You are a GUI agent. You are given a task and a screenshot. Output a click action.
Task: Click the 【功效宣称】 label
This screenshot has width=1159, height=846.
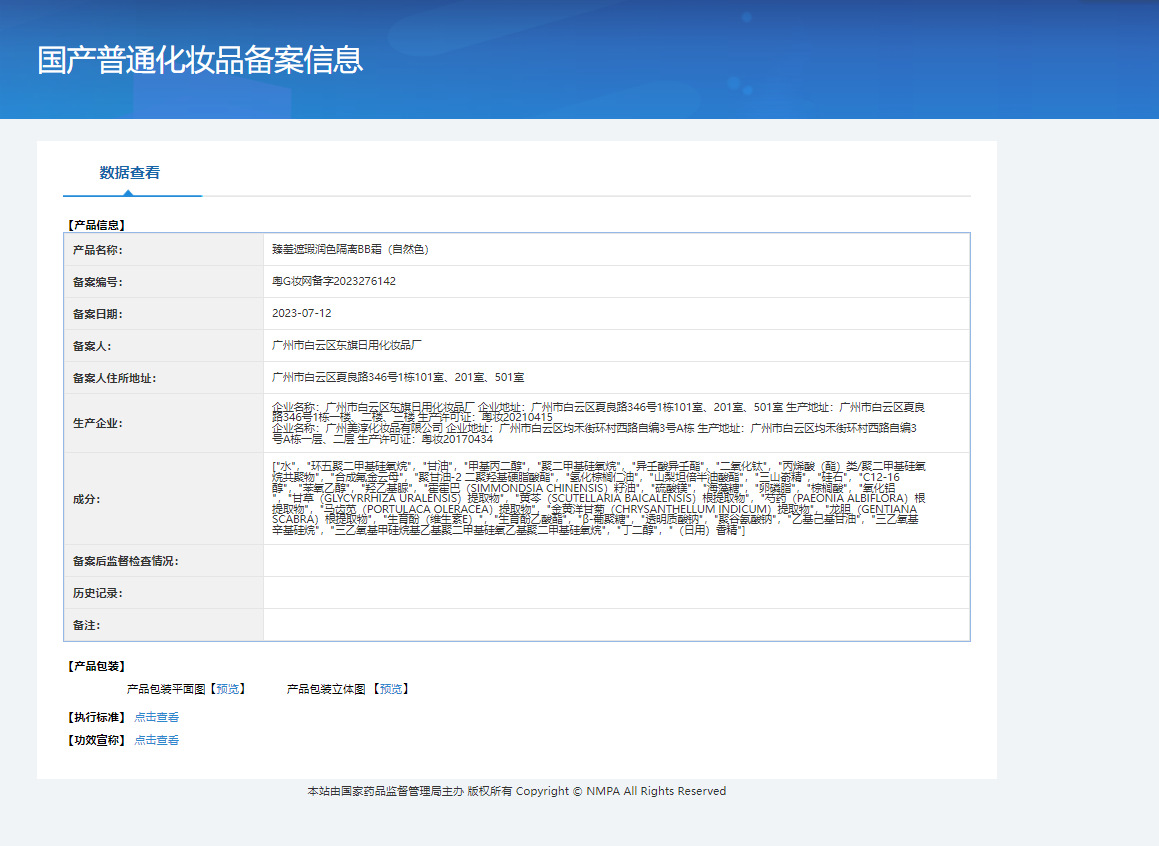tap(96, 740)
